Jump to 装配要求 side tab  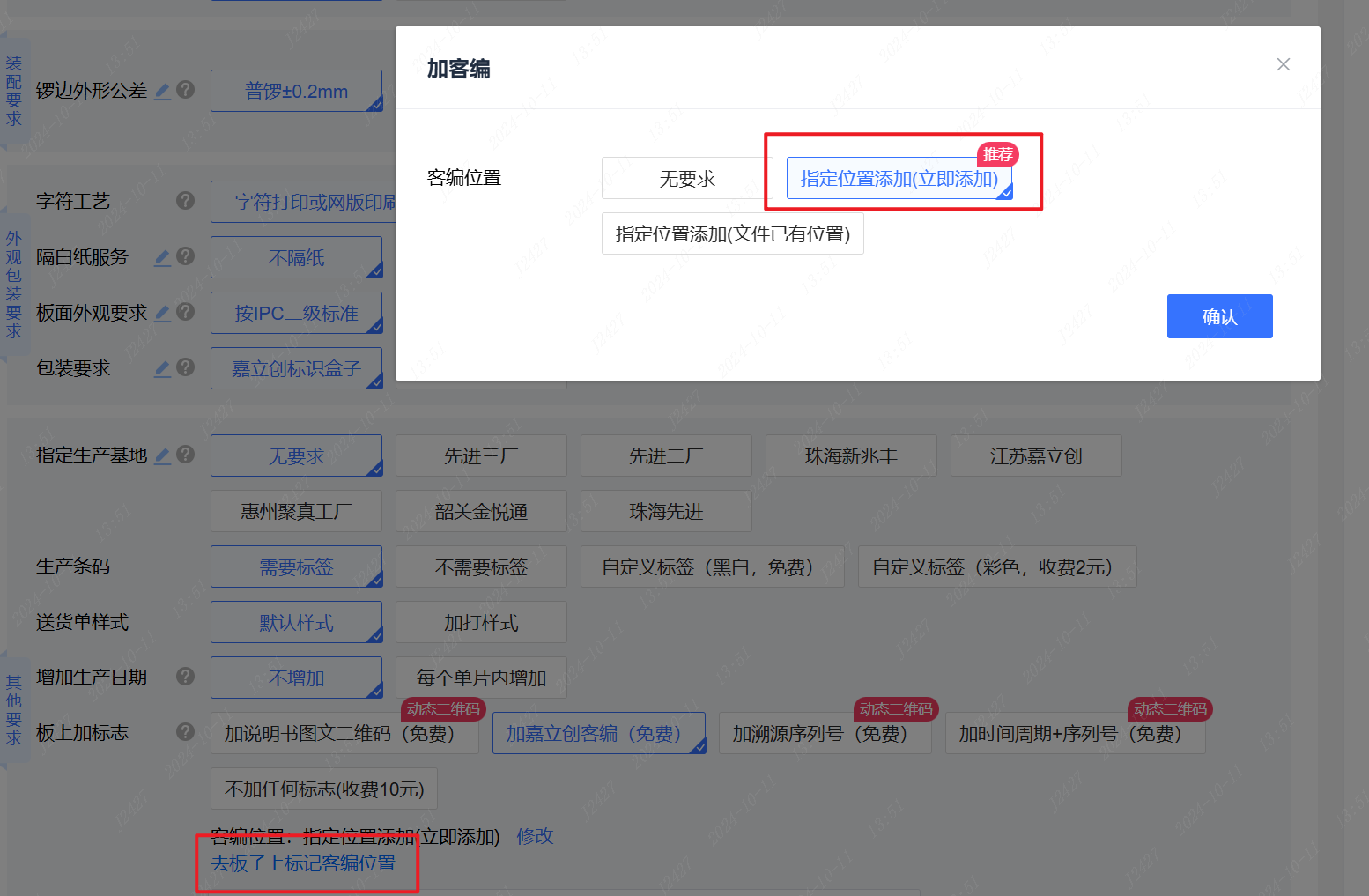pos(14,91)
